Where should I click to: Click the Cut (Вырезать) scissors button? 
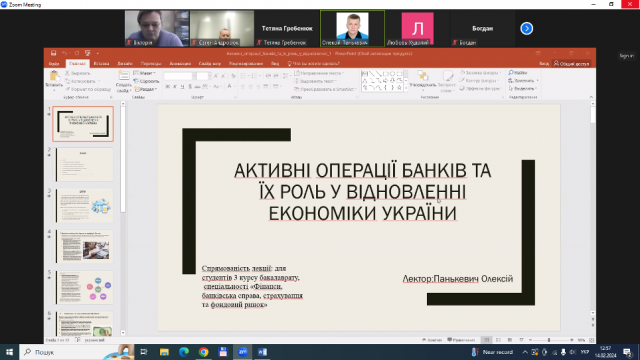point(78,73)
